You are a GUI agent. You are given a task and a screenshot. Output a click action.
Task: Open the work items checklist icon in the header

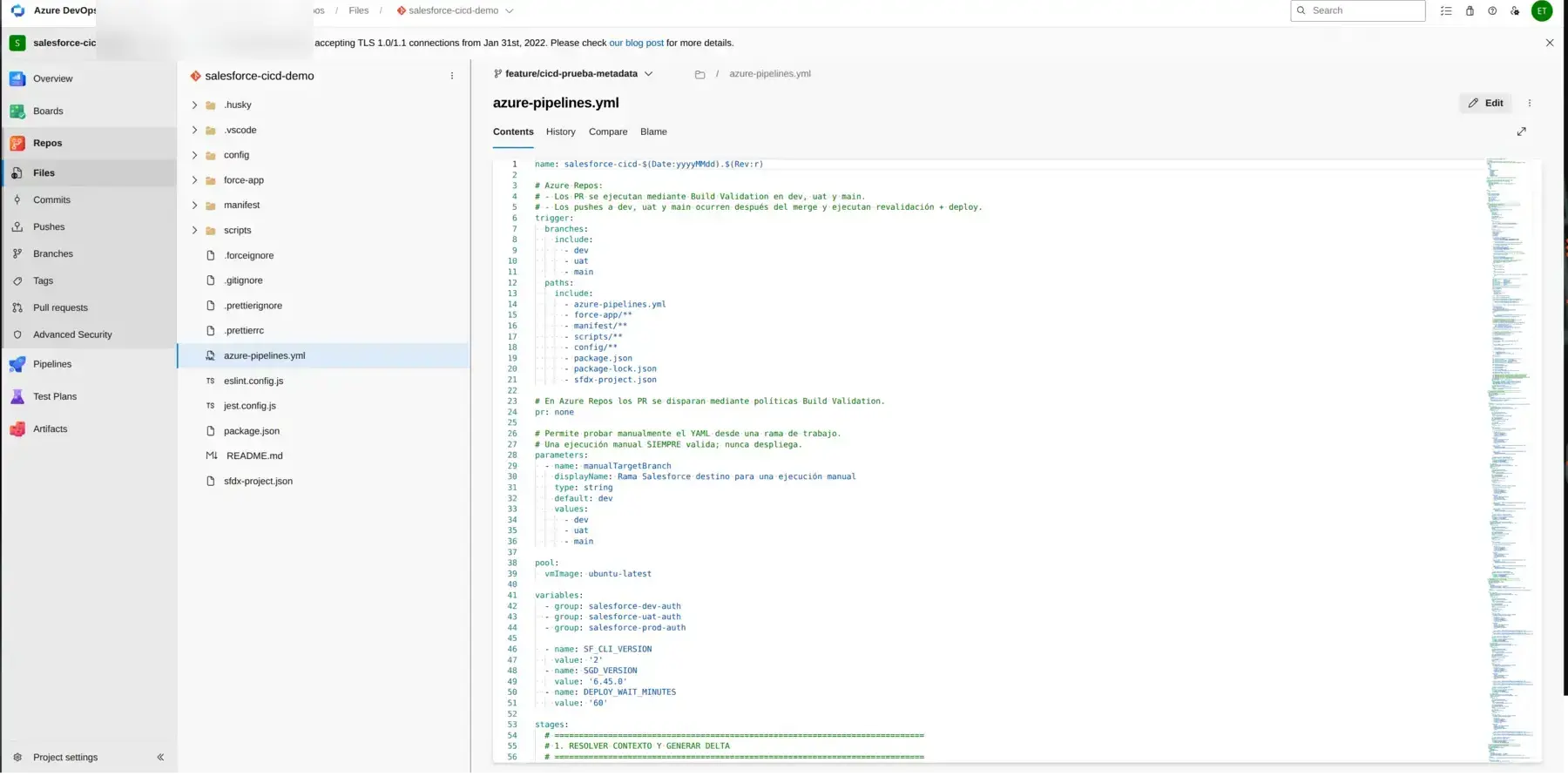1446,10
